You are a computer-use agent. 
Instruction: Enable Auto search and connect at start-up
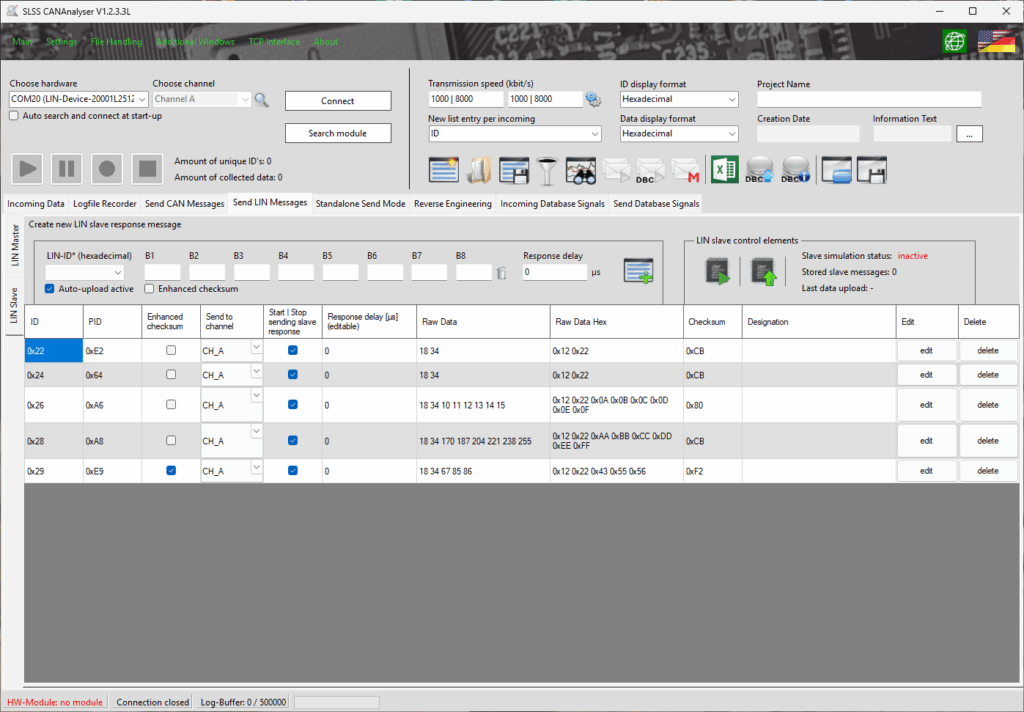coord(14,116)
